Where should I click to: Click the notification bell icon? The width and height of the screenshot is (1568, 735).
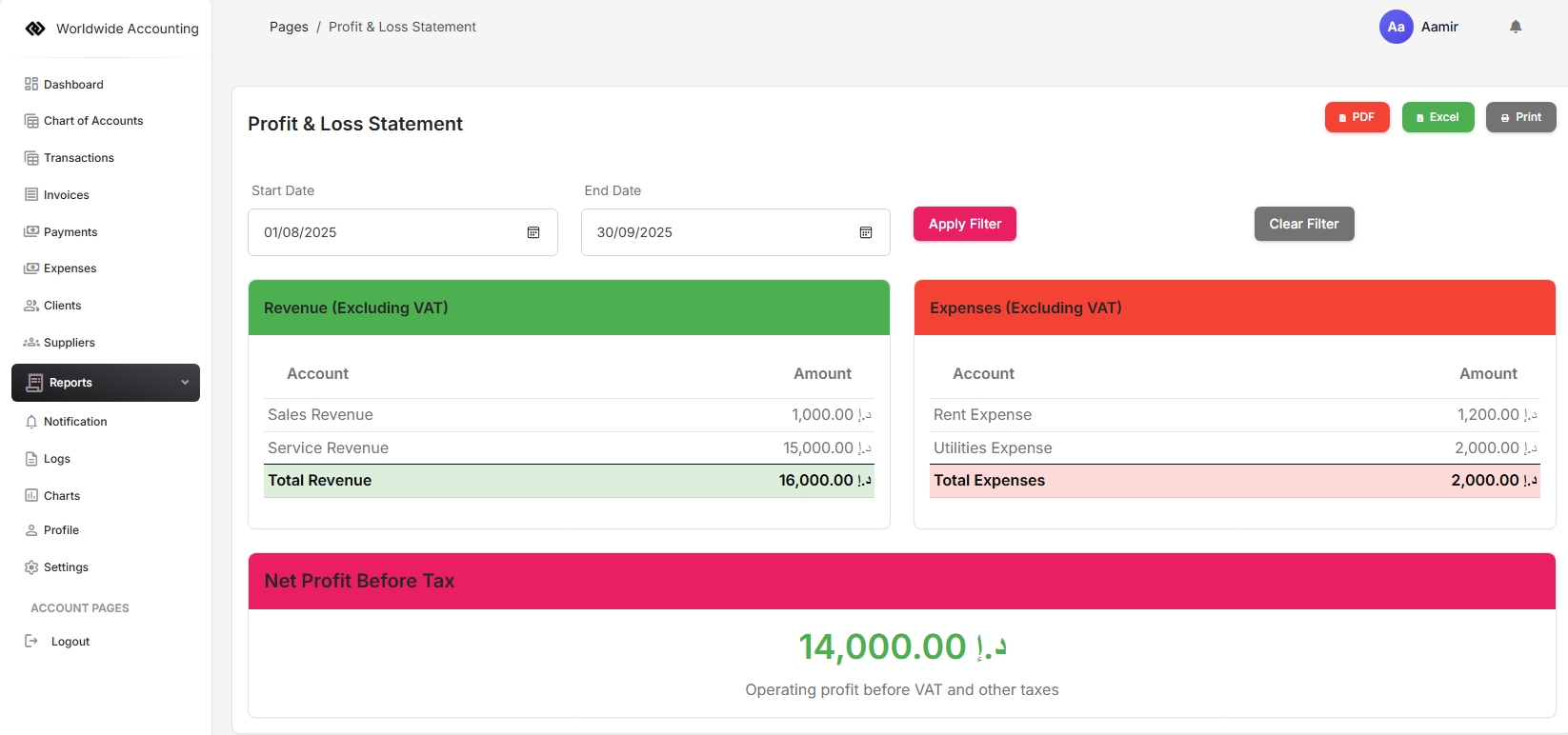(x=1516, y=27)
